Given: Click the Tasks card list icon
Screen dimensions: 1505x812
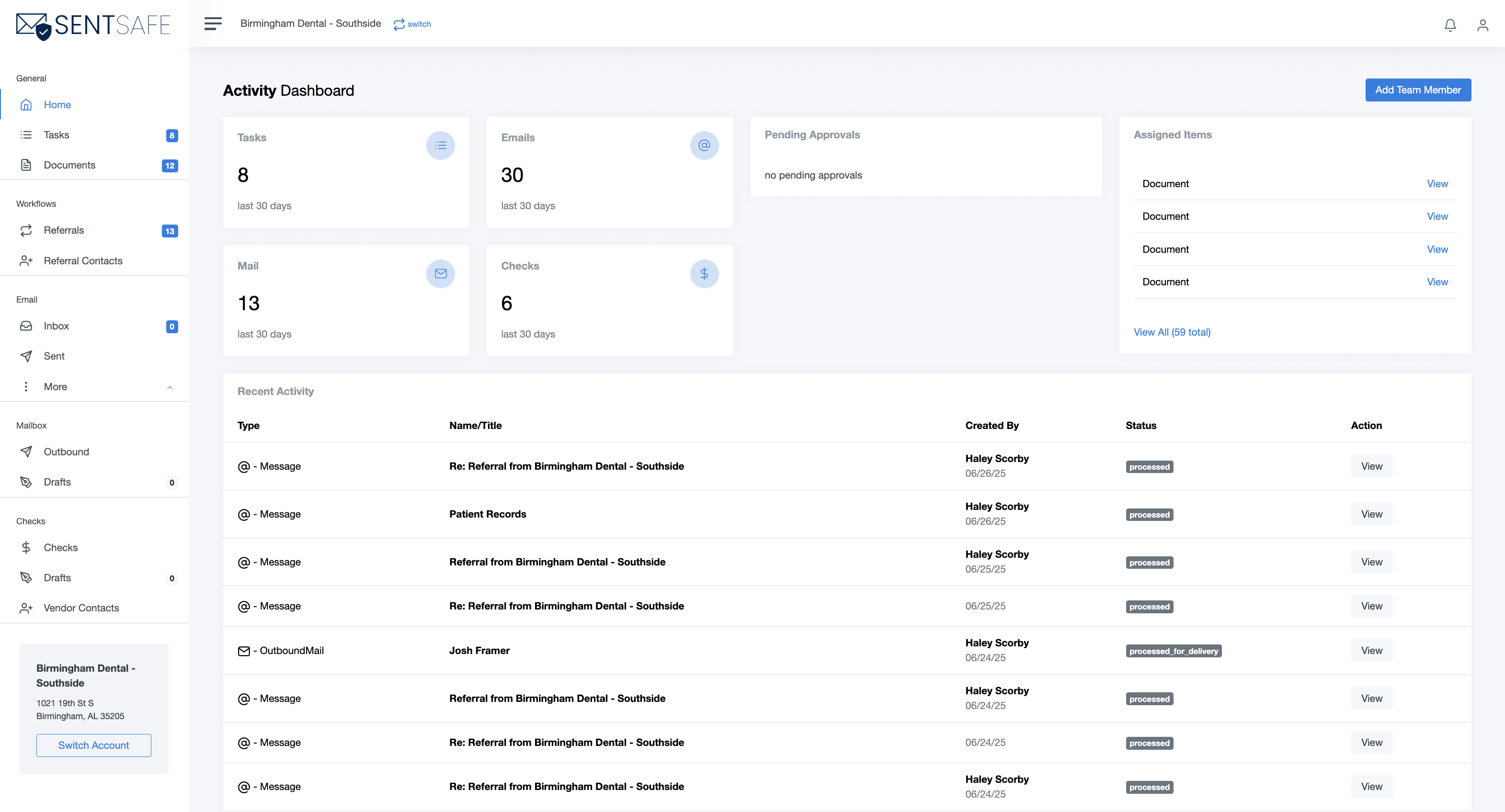Looking at the screenshot, I should coord(441,145).
